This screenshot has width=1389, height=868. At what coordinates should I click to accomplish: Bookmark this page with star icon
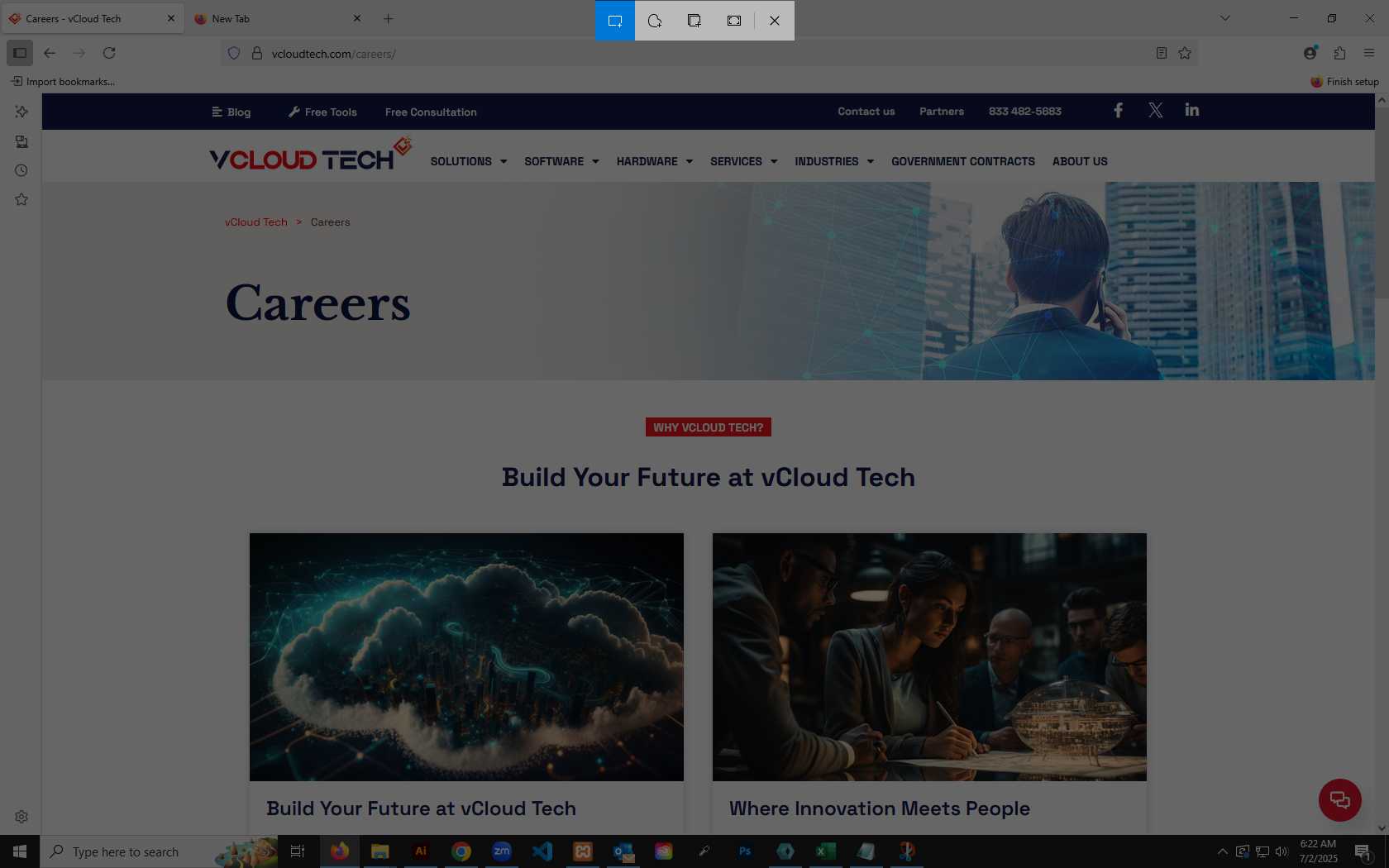(1185, 54)
